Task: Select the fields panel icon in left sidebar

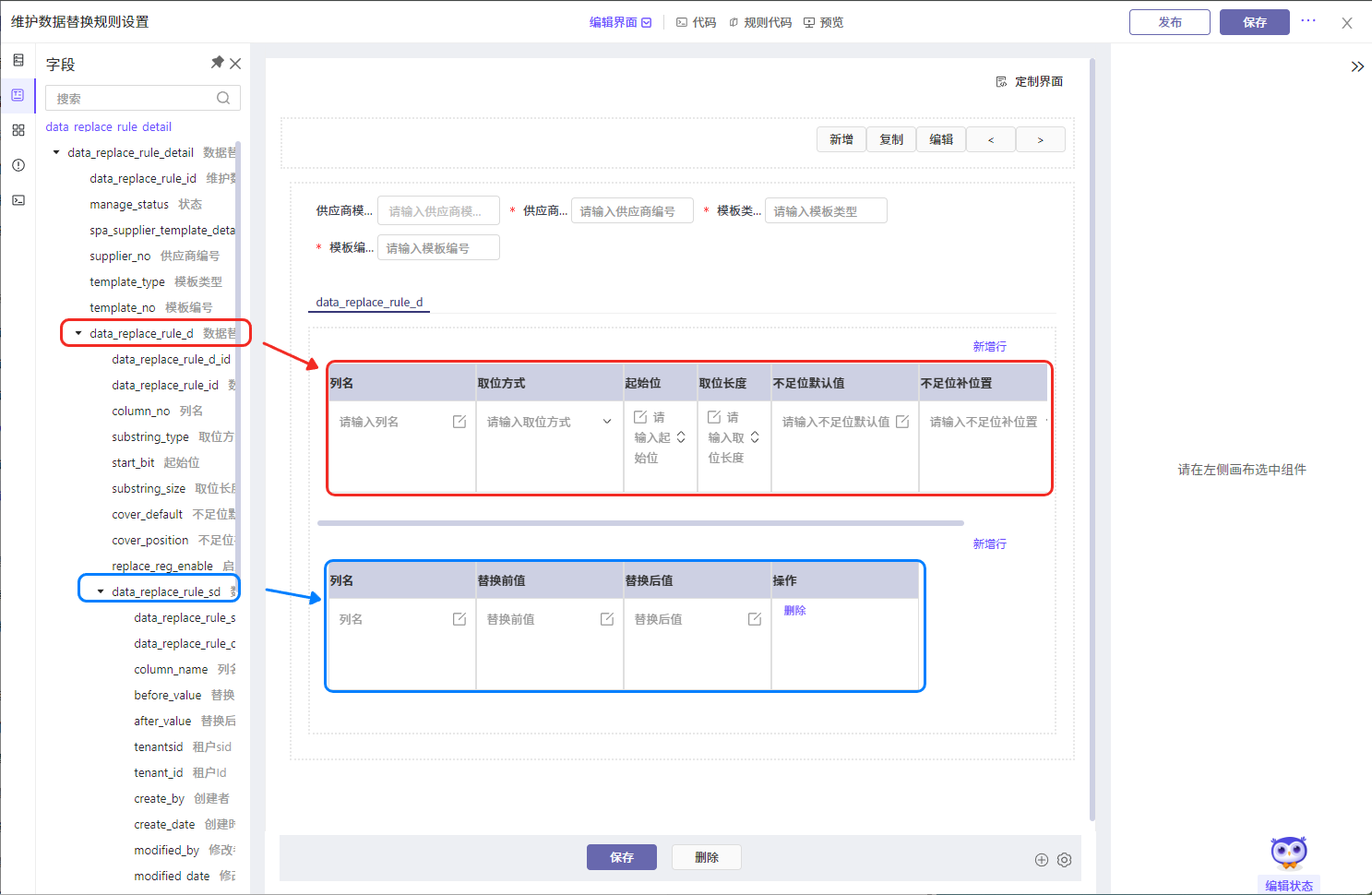Action: point(18,95)
